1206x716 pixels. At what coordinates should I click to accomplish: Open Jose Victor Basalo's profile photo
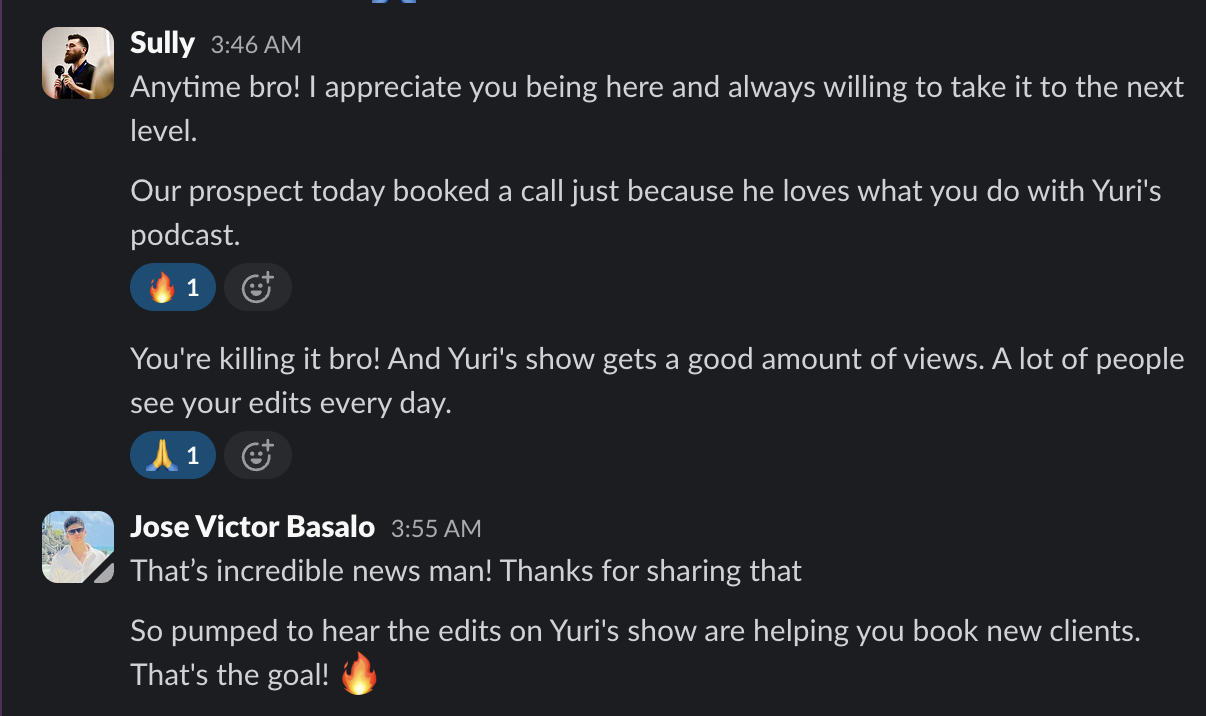77,547
